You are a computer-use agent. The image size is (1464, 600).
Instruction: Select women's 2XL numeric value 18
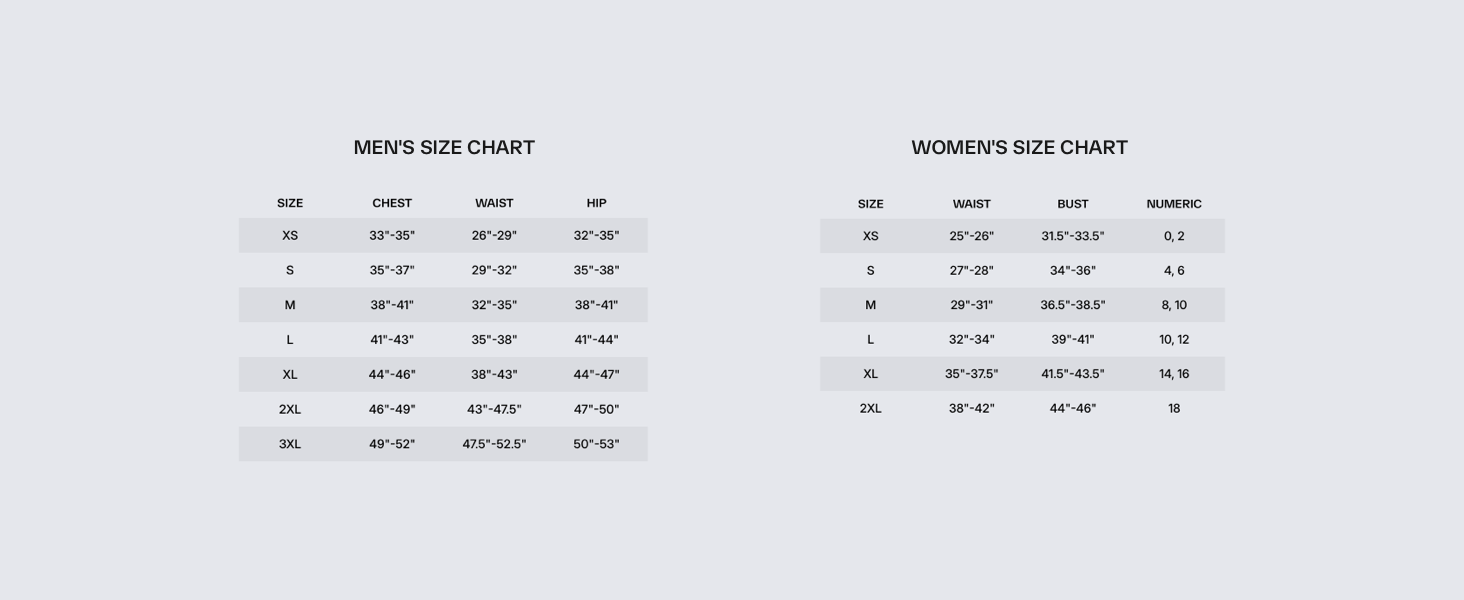(x=1174, y=408)
